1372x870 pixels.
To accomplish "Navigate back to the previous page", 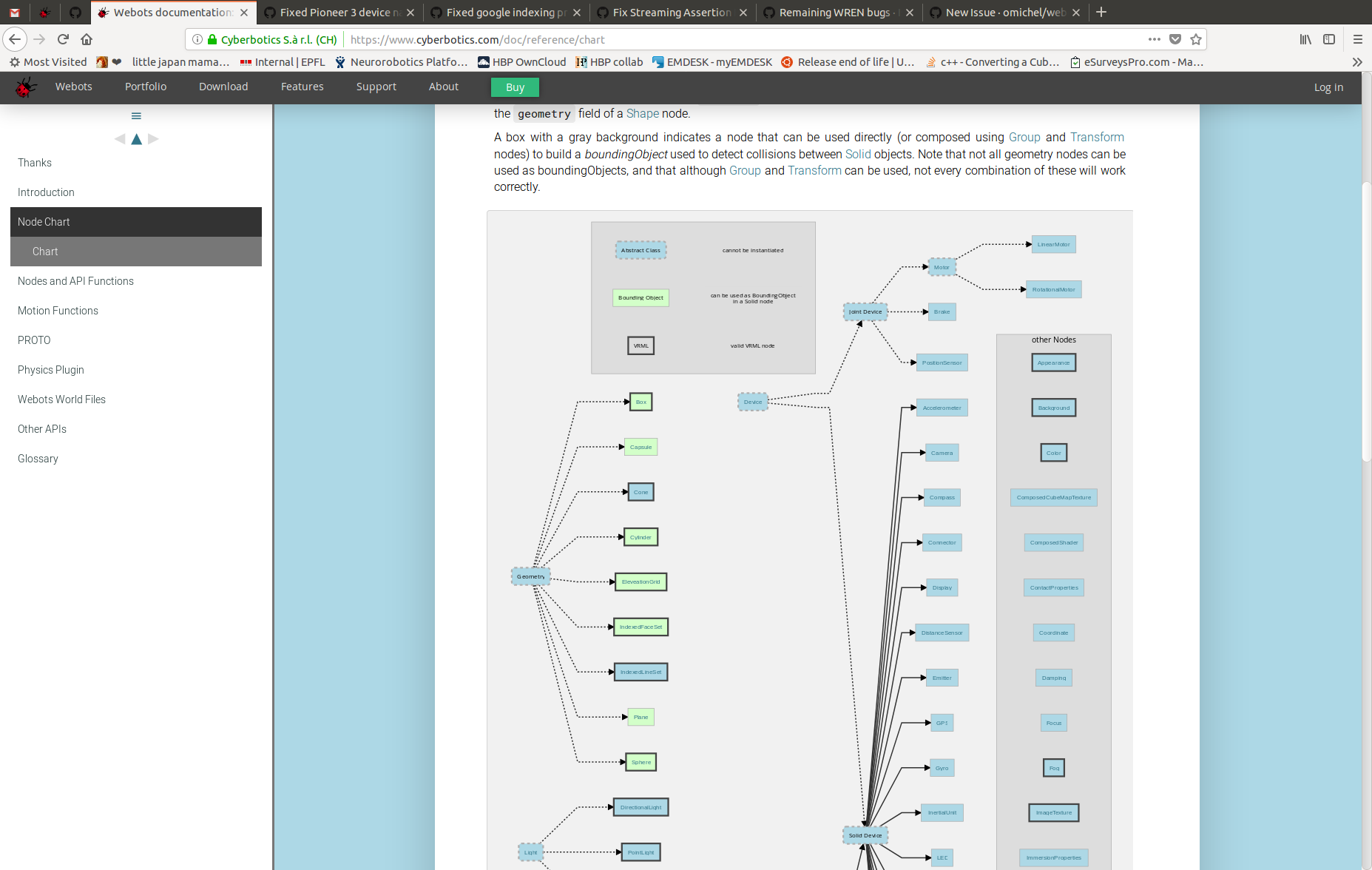I will tap(14, 39).
